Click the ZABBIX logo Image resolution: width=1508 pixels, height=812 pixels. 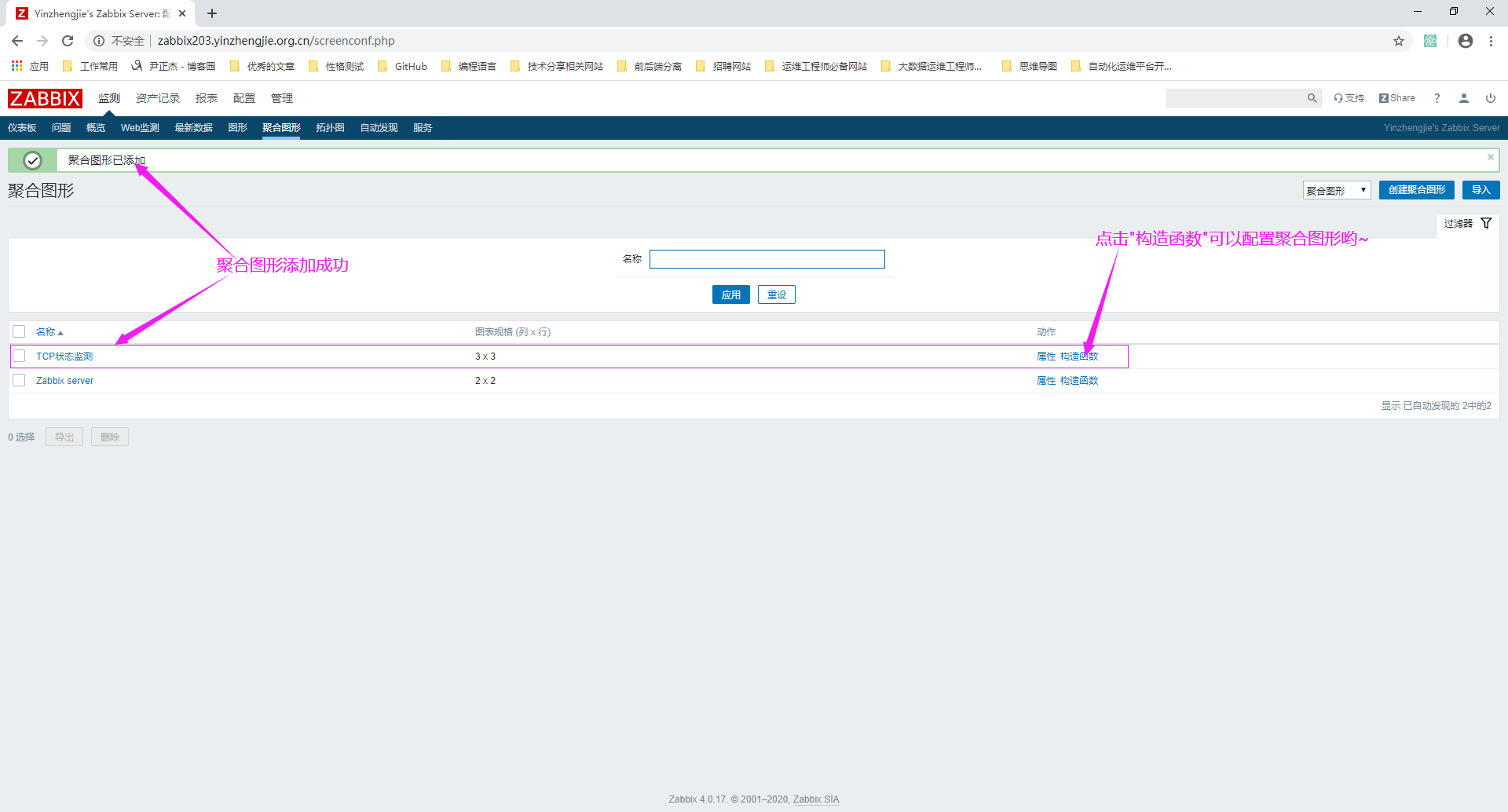pos(45,98)
